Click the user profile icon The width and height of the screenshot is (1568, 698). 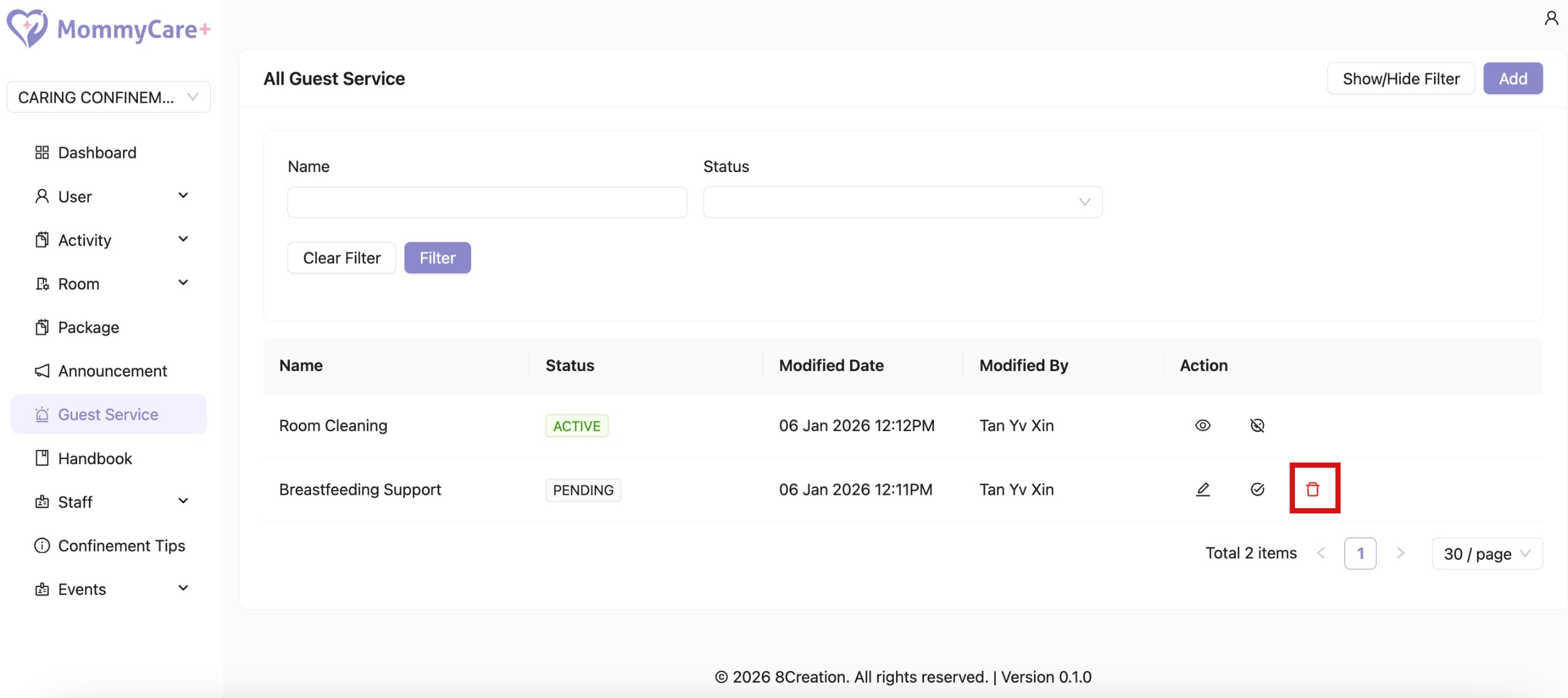(x=1551, y=18)
